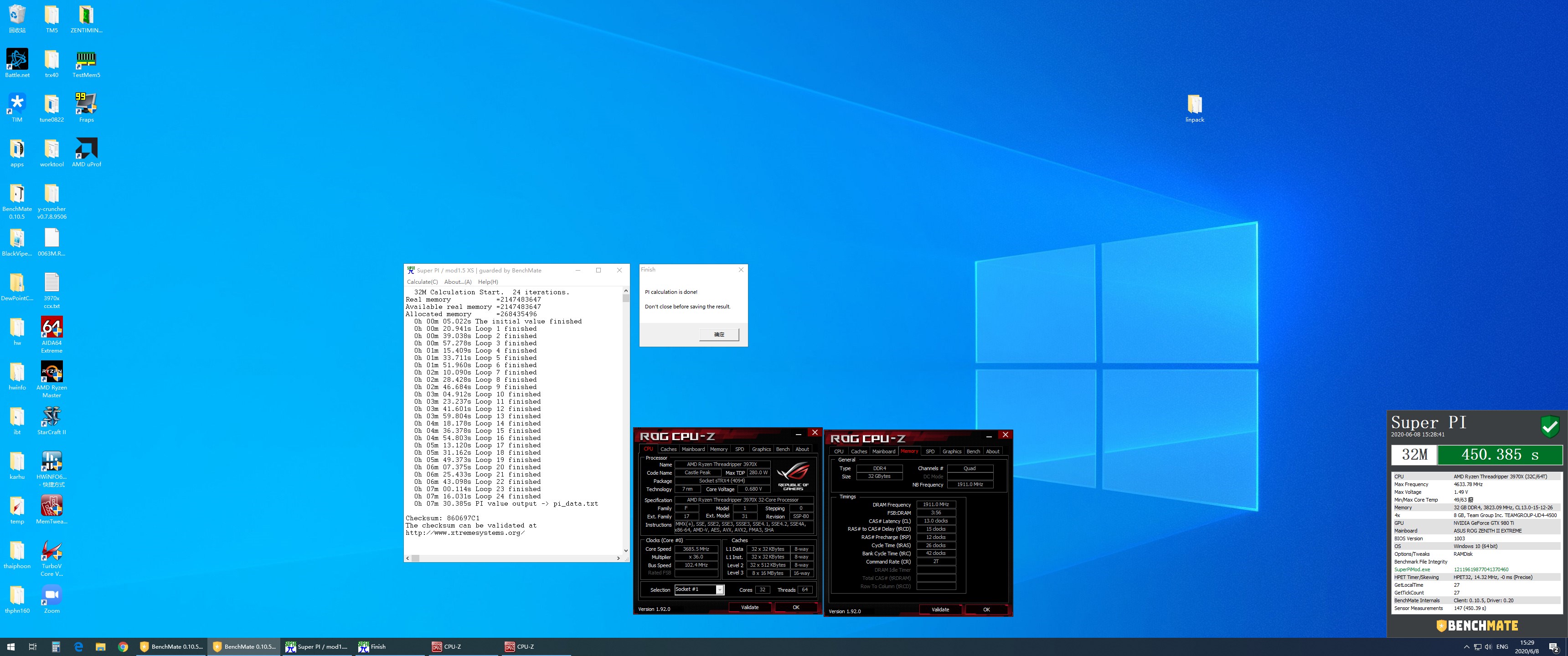Open the network status tray icon
The image size is (1568, 656).
click(x=1477, y=647)
